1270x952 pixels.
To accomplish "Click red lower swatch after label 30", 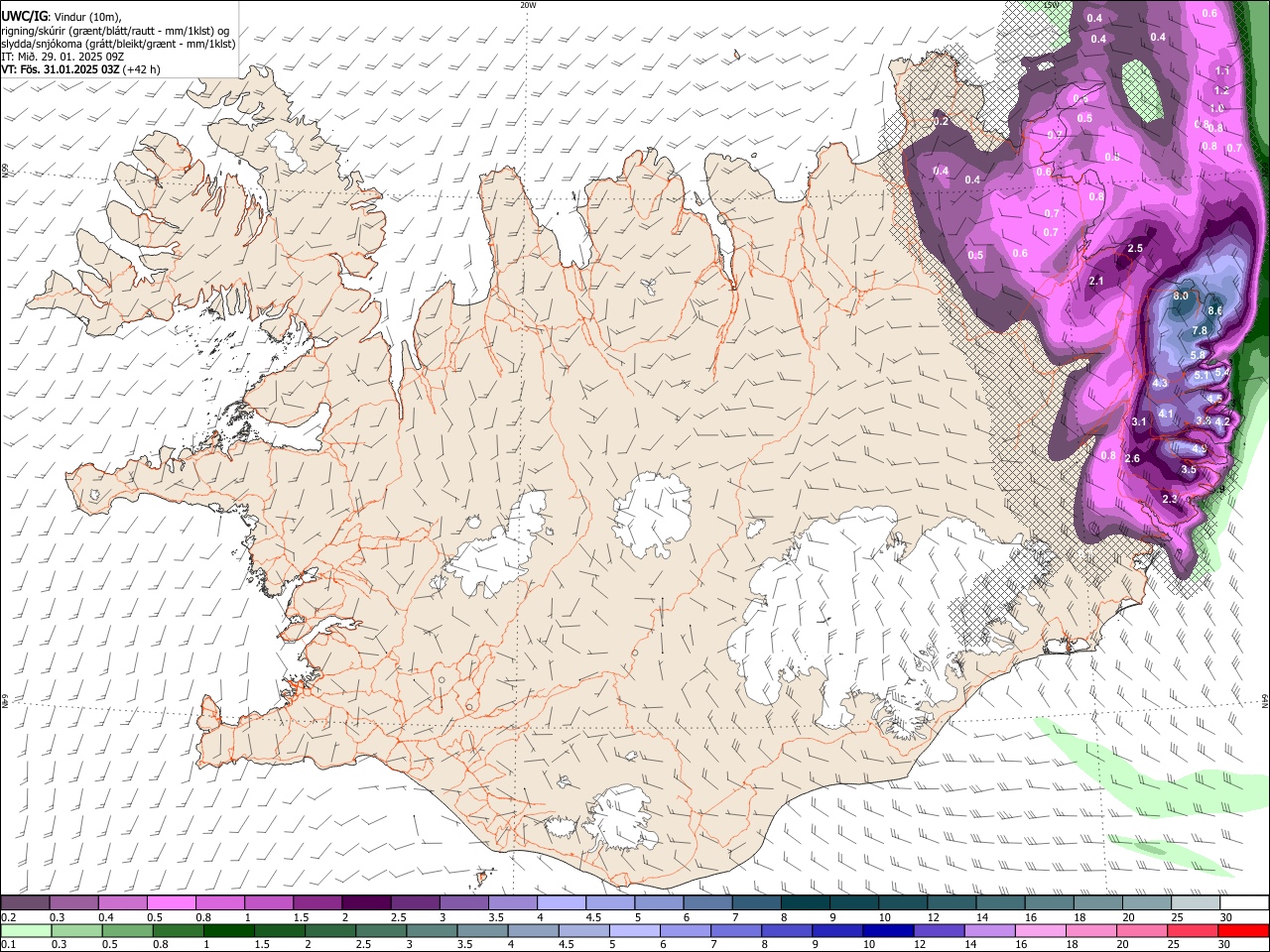I will coord(1245,930).
